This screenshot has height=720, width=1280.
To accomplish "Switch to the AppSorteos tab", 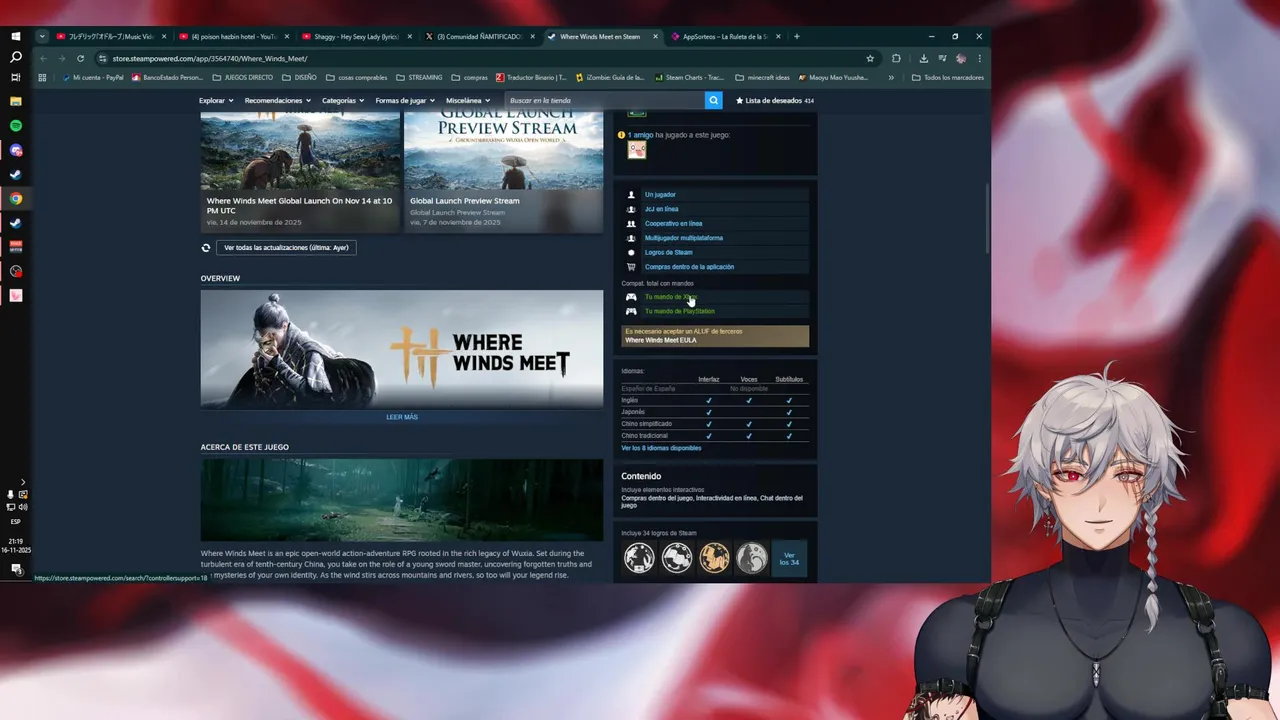I will (725, 37).
